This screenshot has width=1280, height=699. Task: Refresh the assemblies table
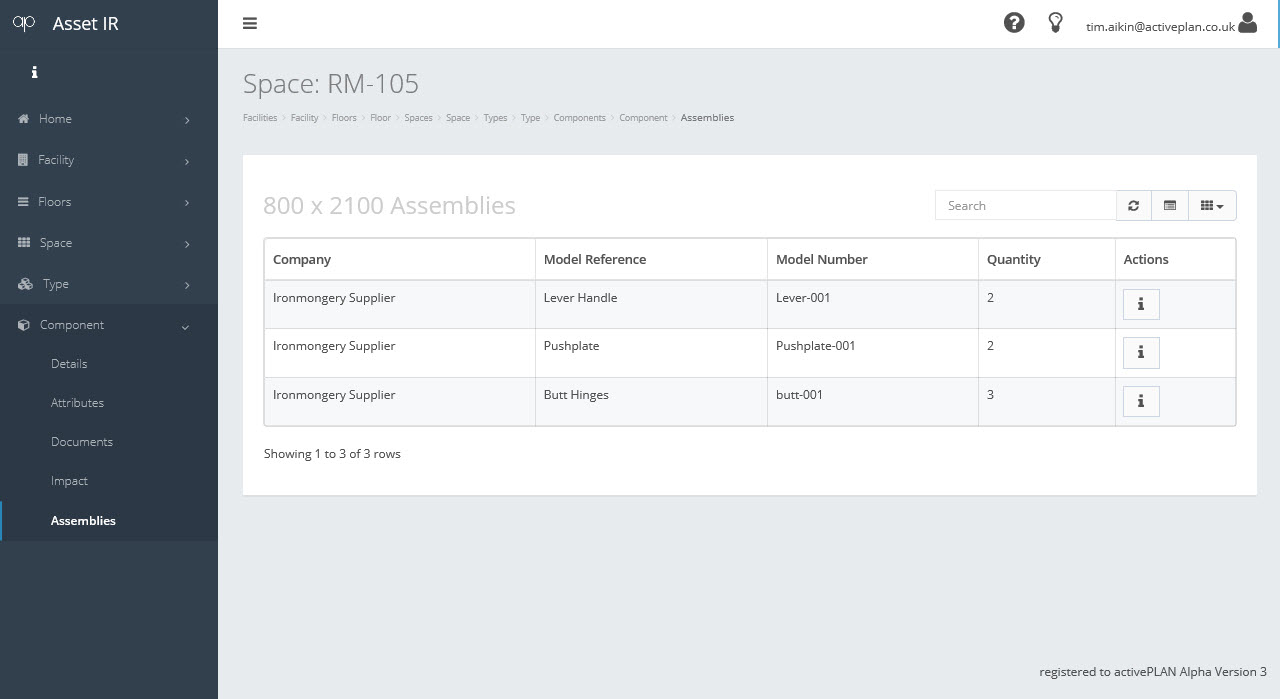(x=1133, y=206)
